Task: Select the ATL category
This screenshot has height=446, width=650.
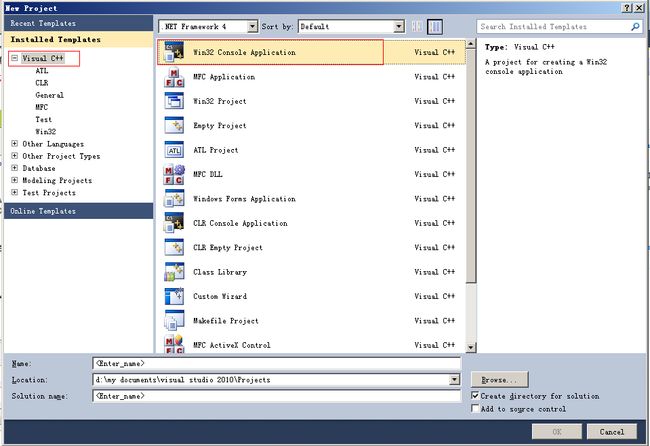Action: tap(41, 71)
